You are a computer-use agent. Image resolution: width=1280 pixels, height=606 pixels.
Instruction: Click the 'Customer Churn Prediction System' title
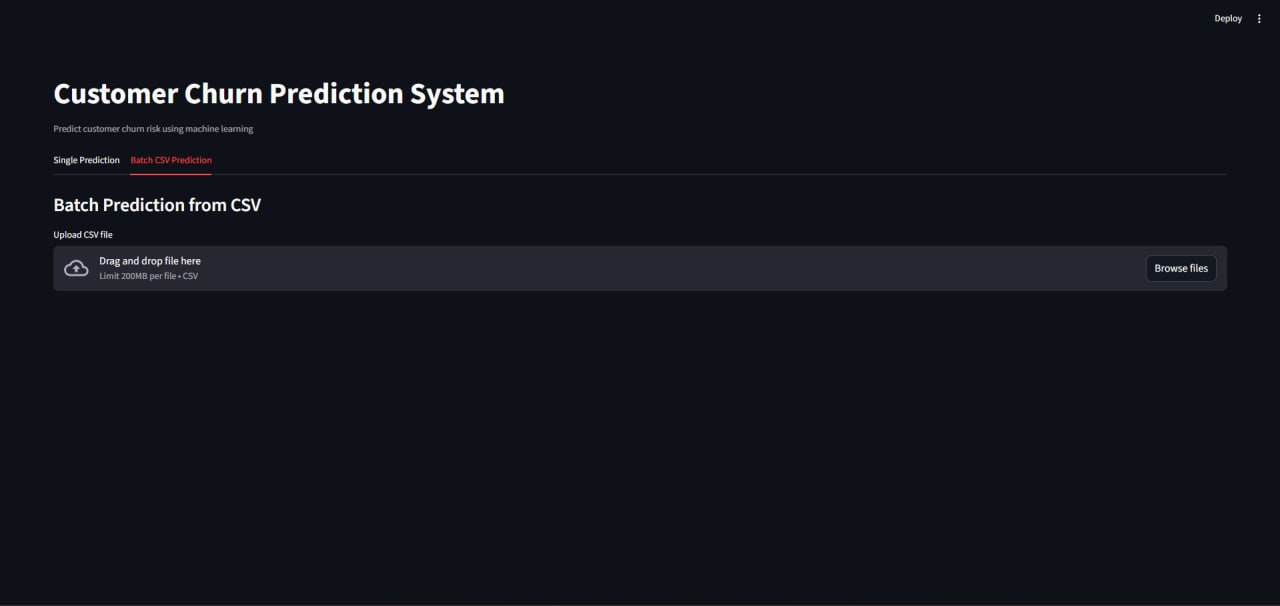point(278,94)
